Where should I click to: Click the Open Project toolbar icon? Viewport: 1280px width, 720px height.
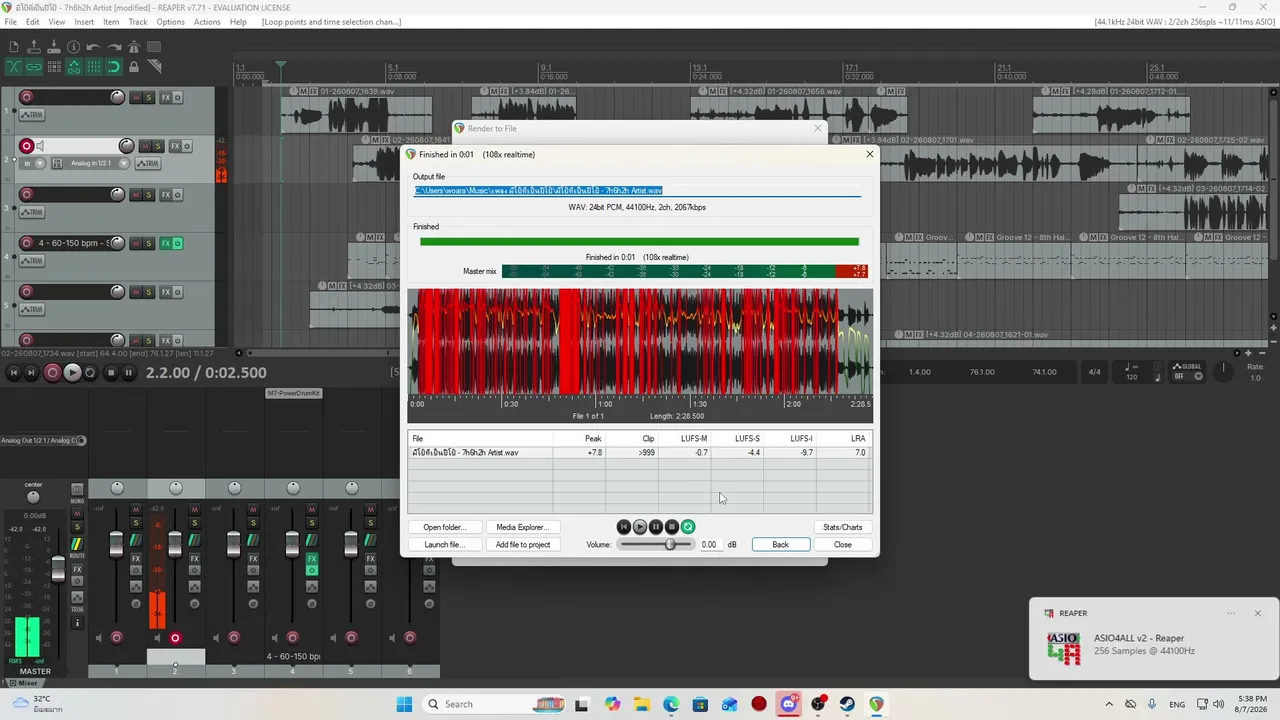(34, 47)
